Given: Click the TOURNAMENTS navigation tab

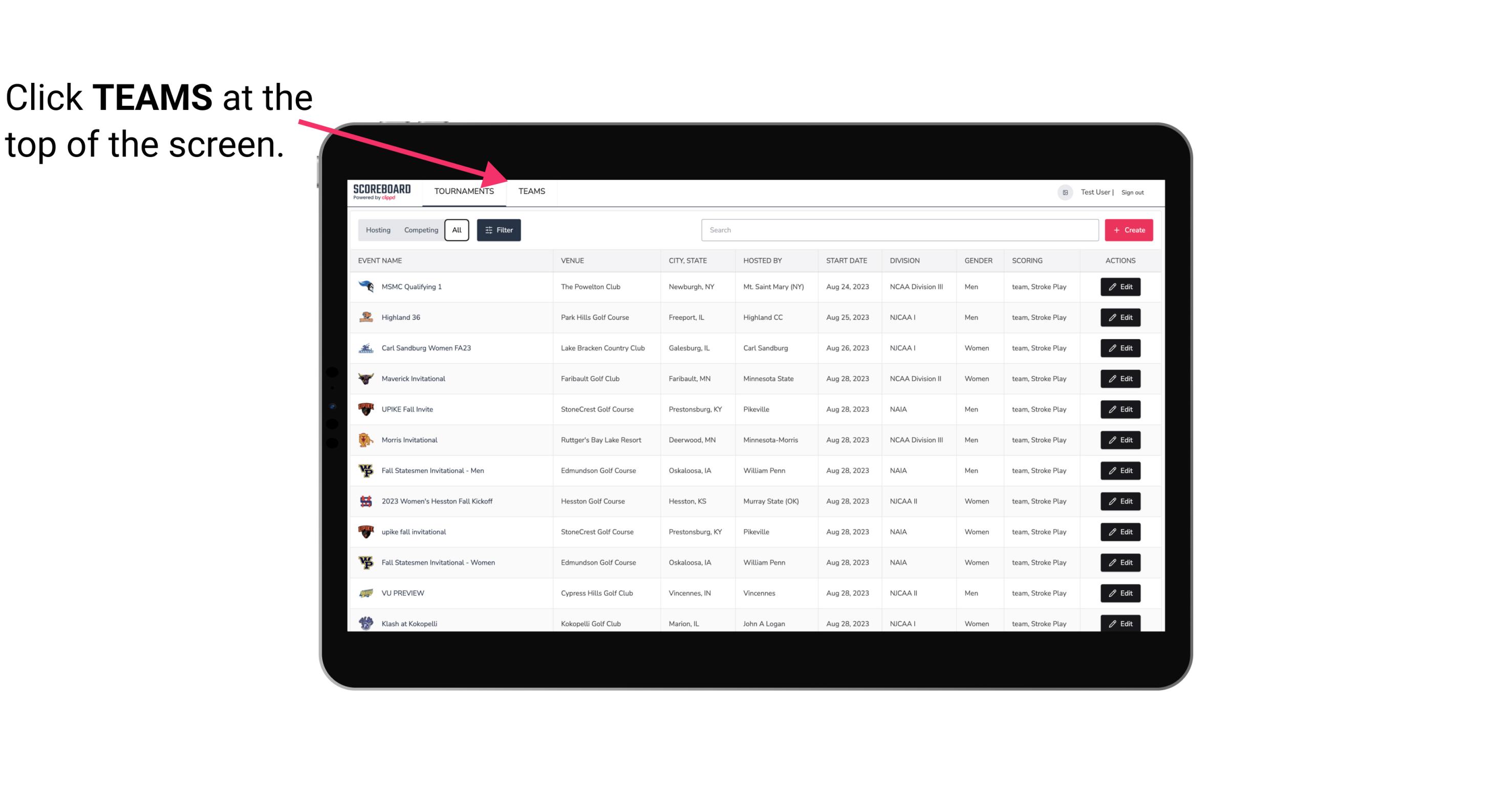Looking at the screenshot, I should (463, 191).
